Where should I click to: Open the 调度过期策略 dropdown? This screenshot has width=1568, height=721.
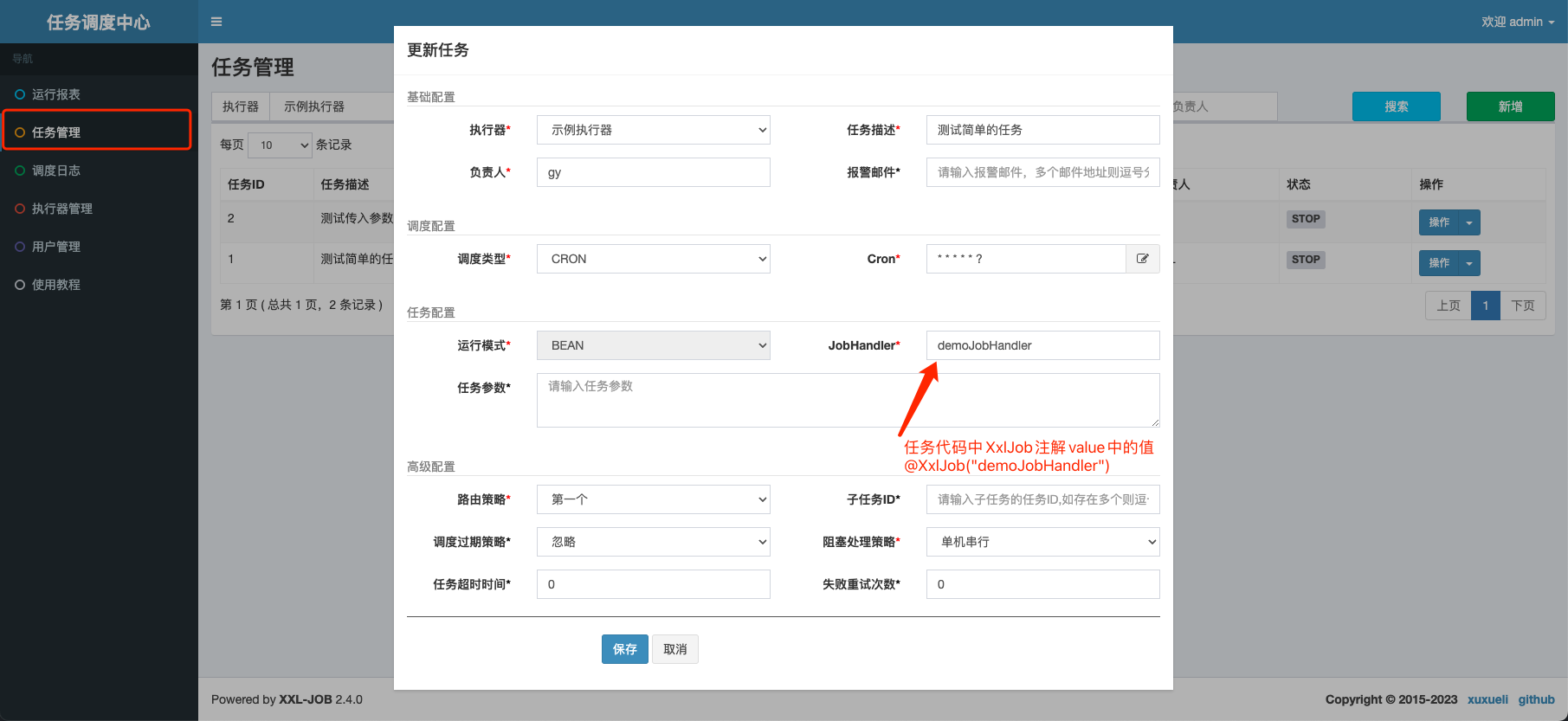[x=653, y=542]
